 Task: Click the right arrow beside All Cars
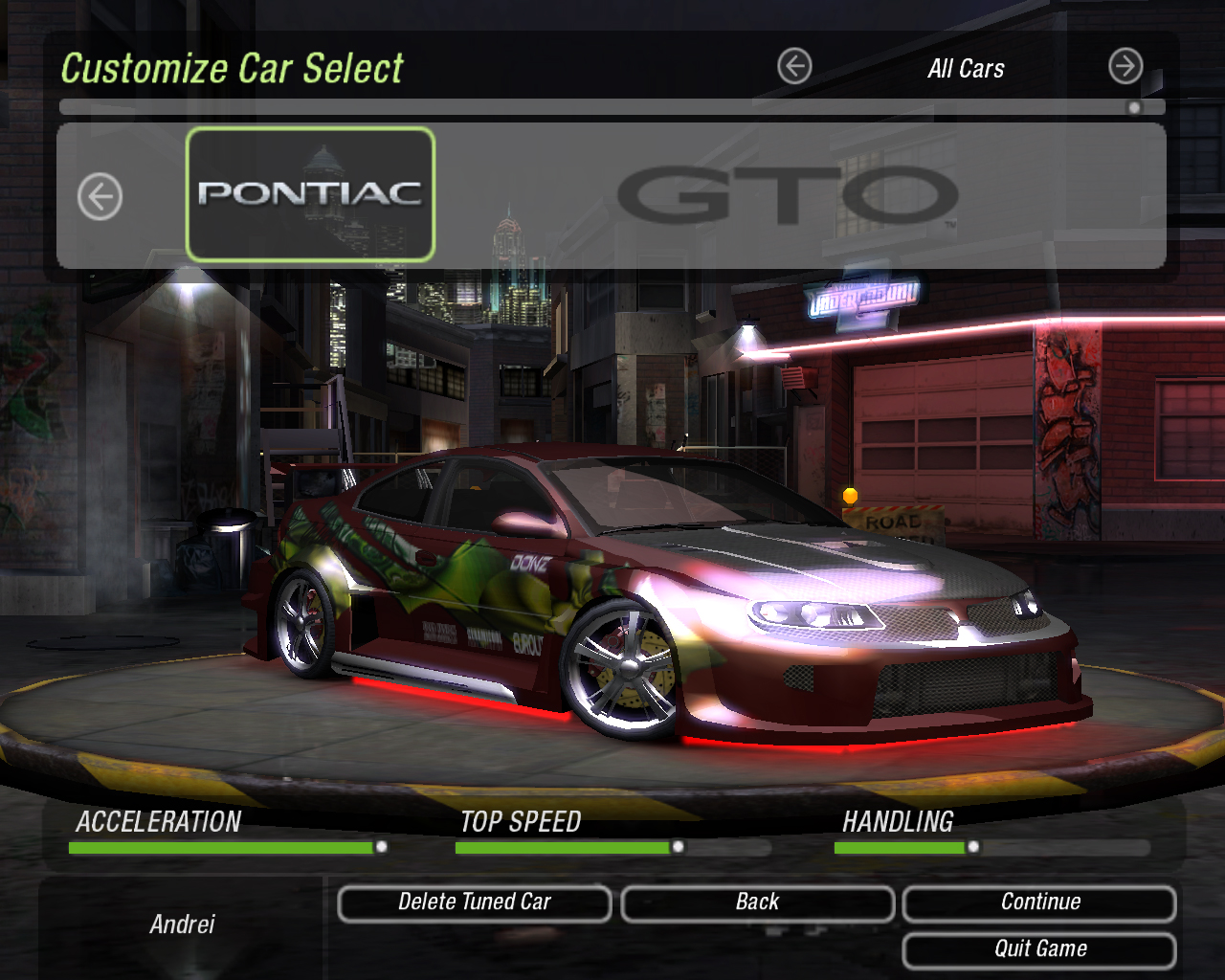tap(1125, 67)
